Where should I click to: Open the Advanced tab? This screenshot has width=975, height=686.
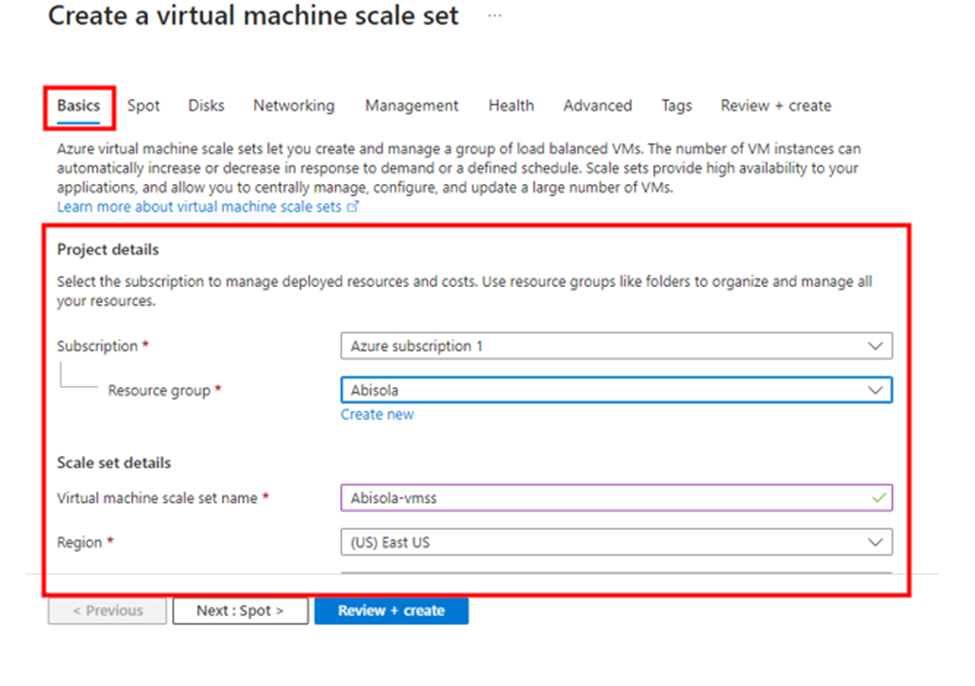pos(597,105)
